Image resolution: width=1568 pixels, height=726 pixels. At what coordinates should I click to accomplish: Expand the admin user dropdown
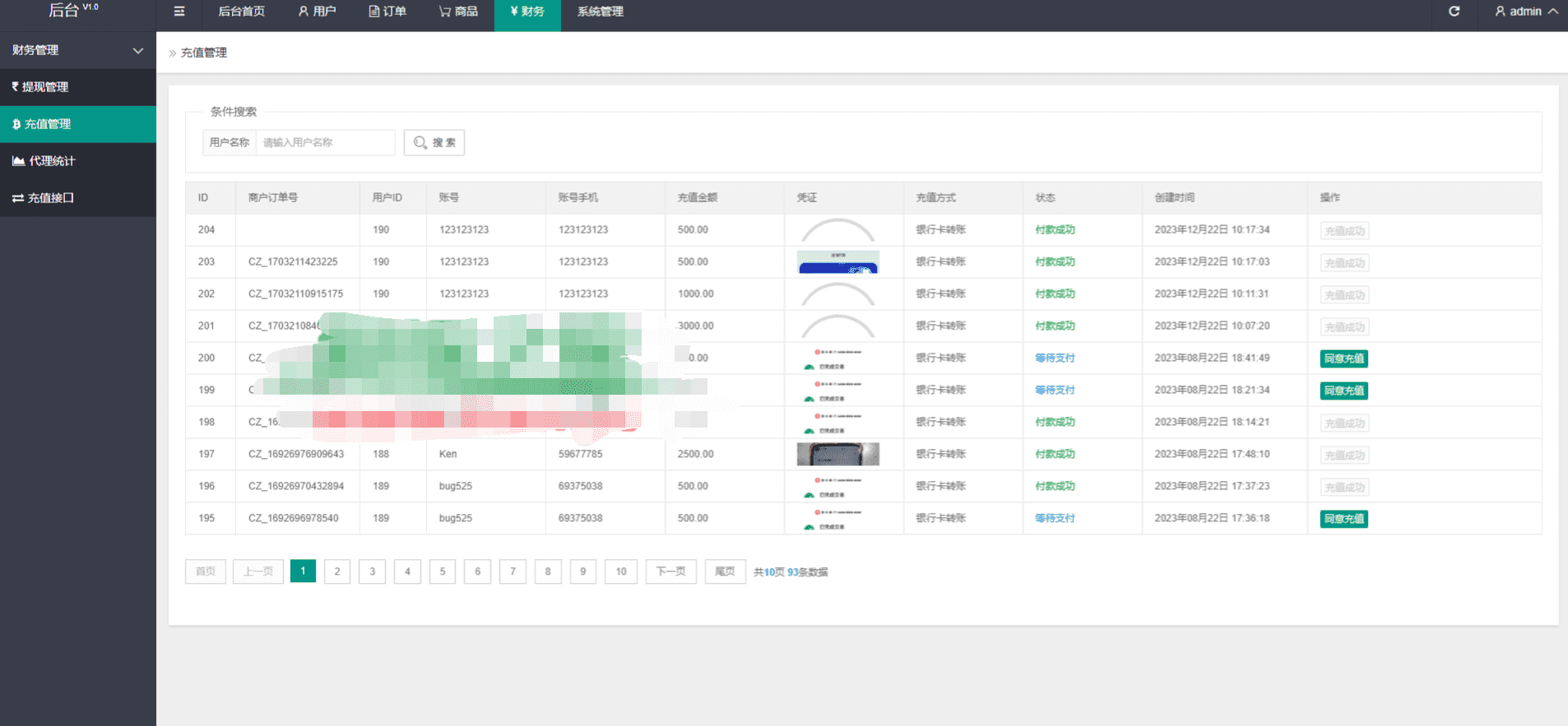click(x=1526, y=12)
